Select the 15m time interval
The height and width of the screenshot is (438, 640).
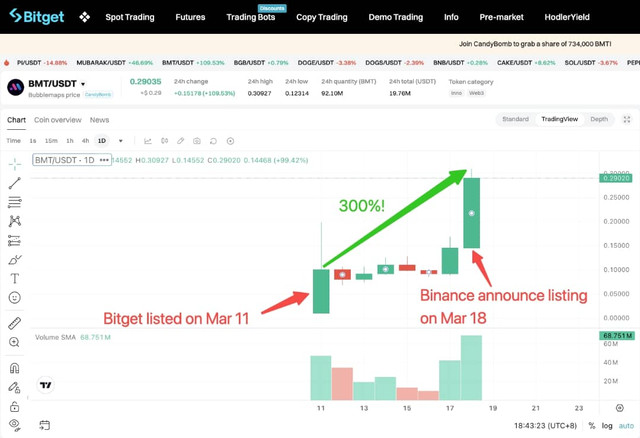point(51,141)
